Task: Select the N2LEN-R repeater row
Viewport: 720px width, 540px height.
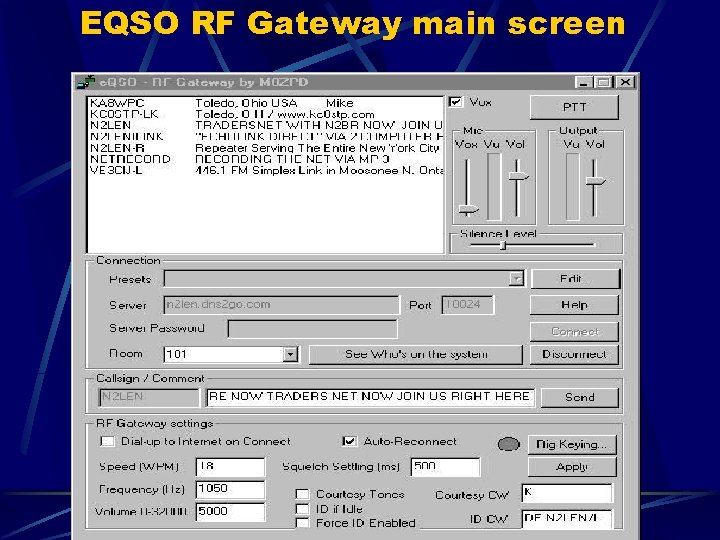Action: tap(265, 148)
